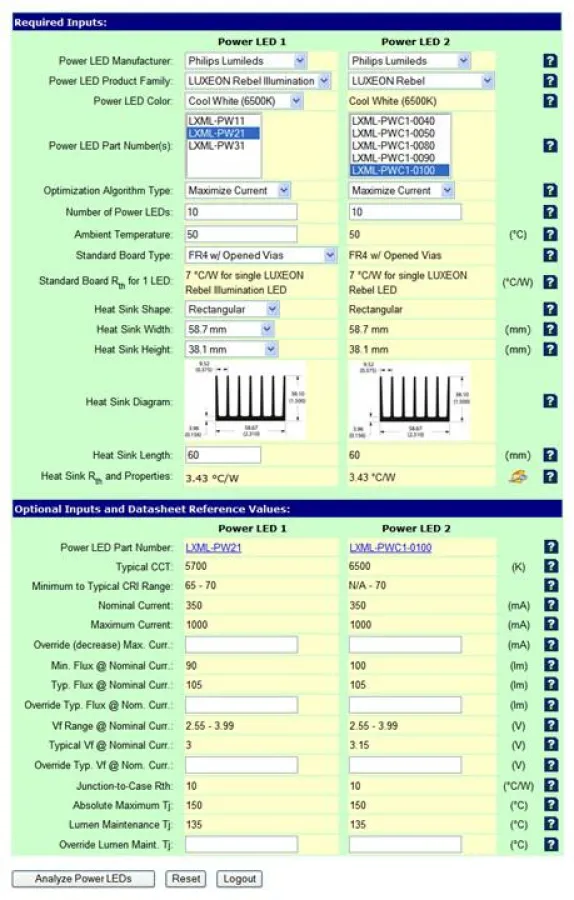The height and width of the screenshot is (900, 574).
Task: Open Power LED 2 Optimization Algorithm dropdown
Action: (x=402, y=191)
